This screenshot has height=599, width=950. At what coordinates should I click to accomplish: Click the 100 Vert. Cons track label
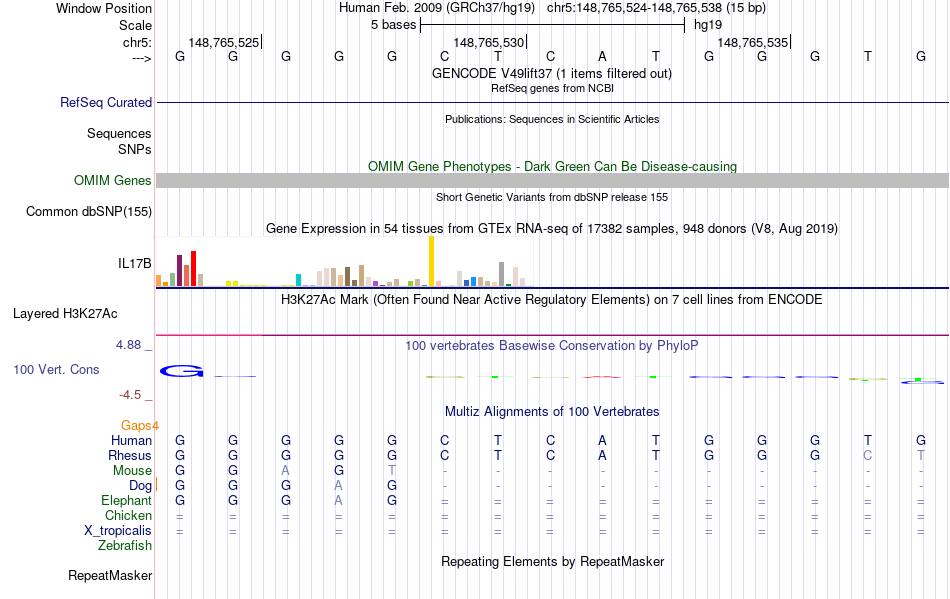[56, 369]
